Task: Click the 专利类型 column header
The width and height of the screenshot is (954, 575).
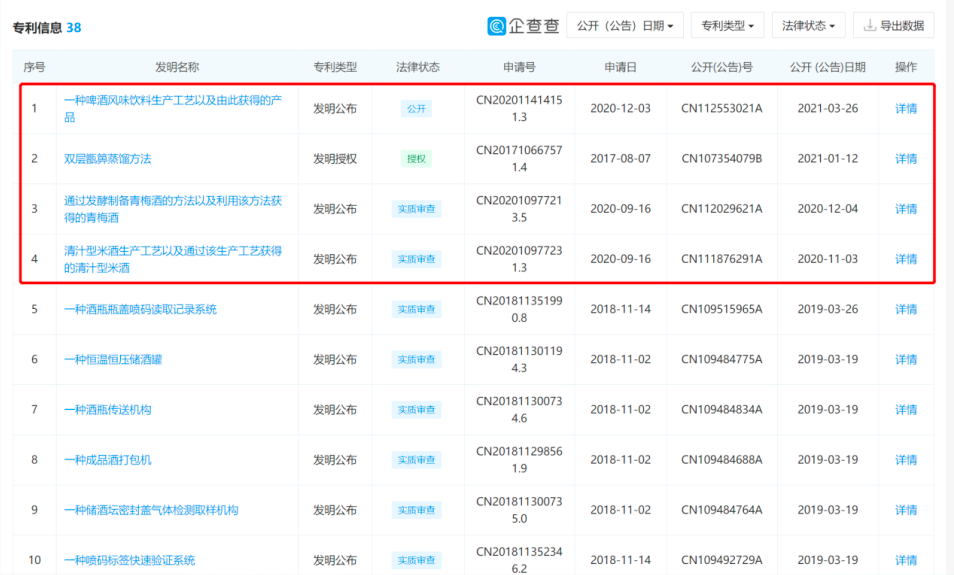Action: (335, 67)
